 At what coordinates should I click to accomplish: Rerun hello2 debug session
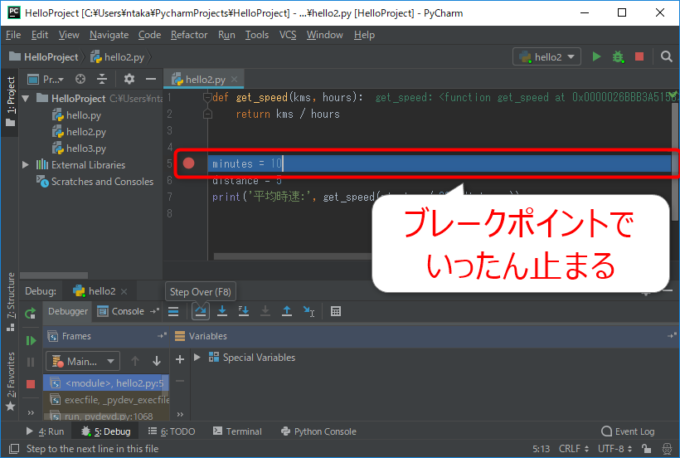tap(30, 313)
